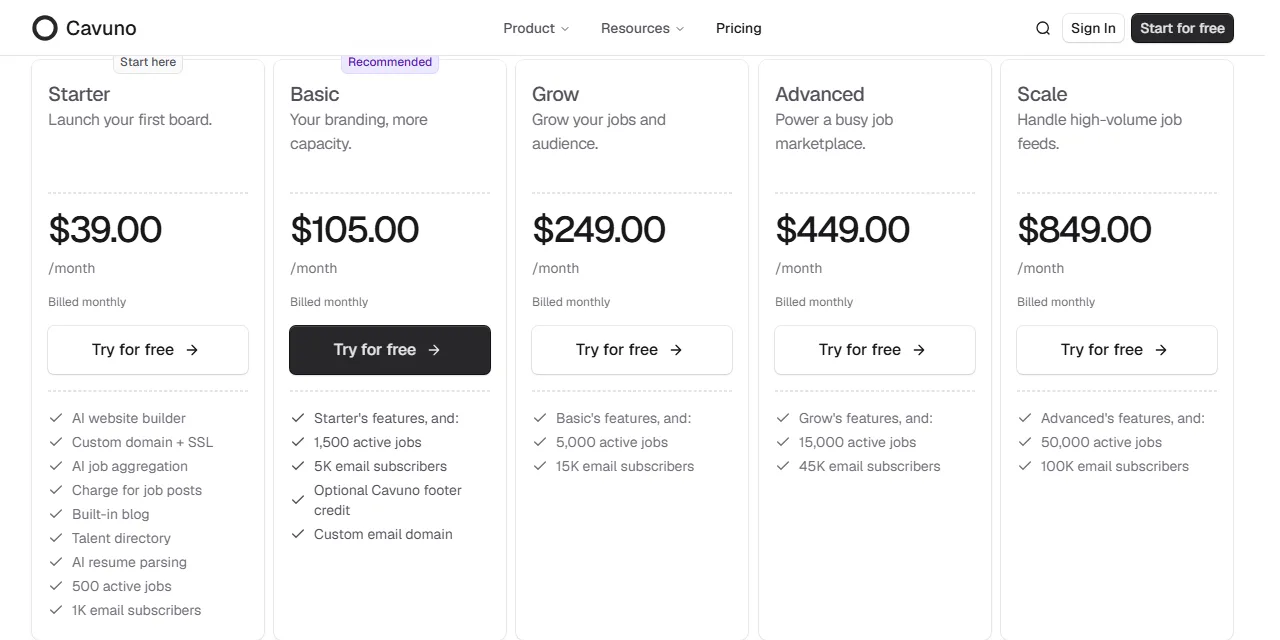The image size is (1280, 640).
Task: Click checkmark beside Basic's features, and:
Action: pyautogui.click(x=540, y=418)
